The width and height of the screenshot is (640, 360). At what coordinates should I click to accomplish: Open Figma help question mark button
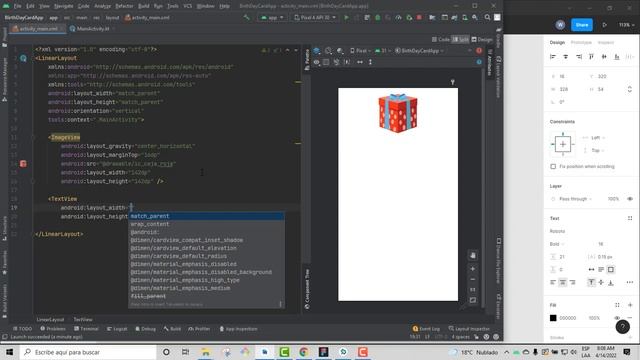(622, 327)
